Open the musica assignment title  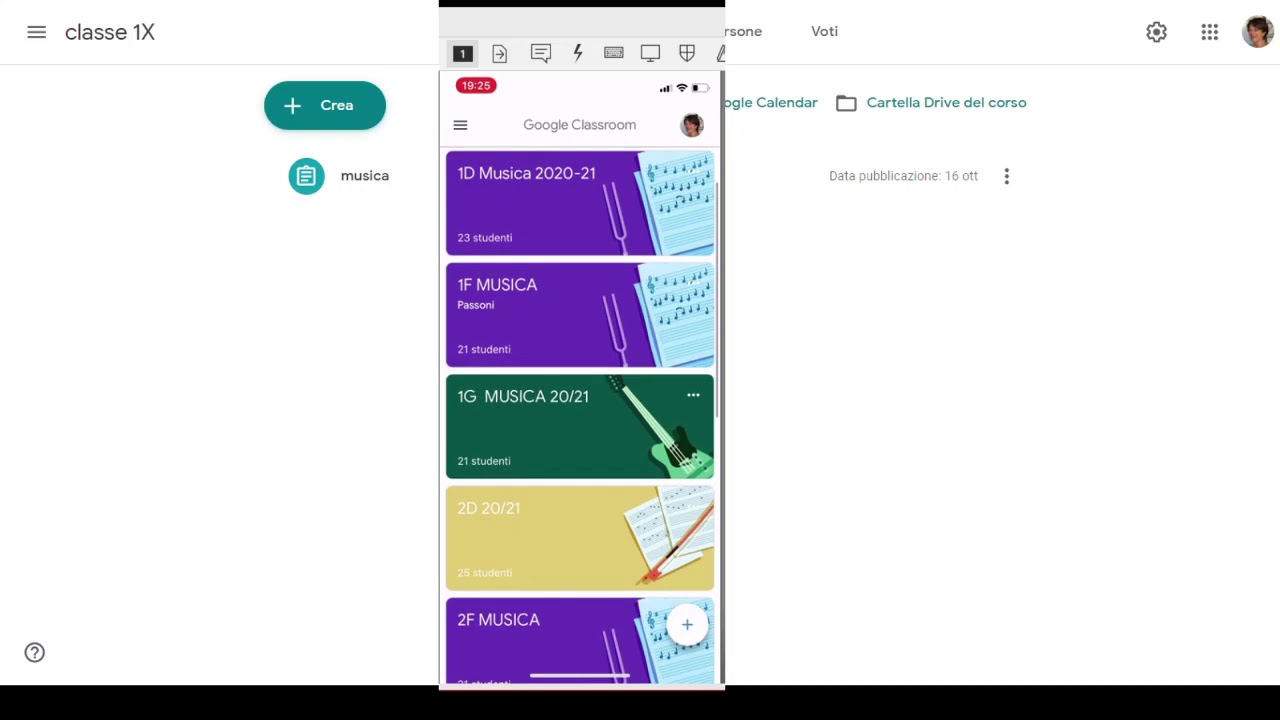365,176
